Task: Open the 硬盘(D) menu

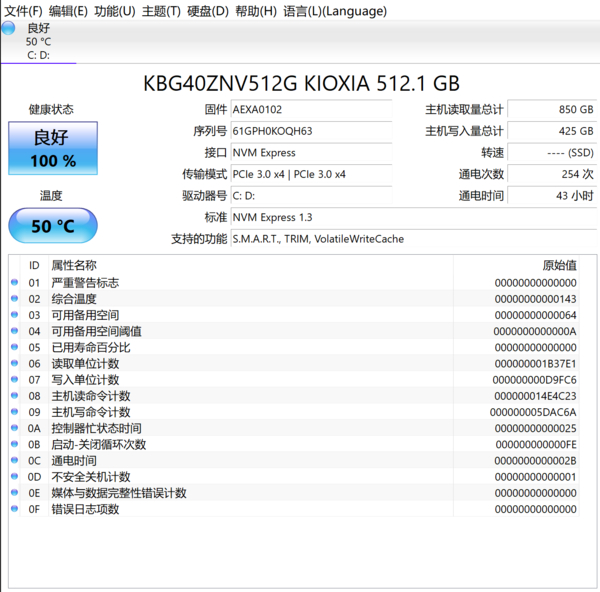Action: pyautogui.click(x=207, y=11)
